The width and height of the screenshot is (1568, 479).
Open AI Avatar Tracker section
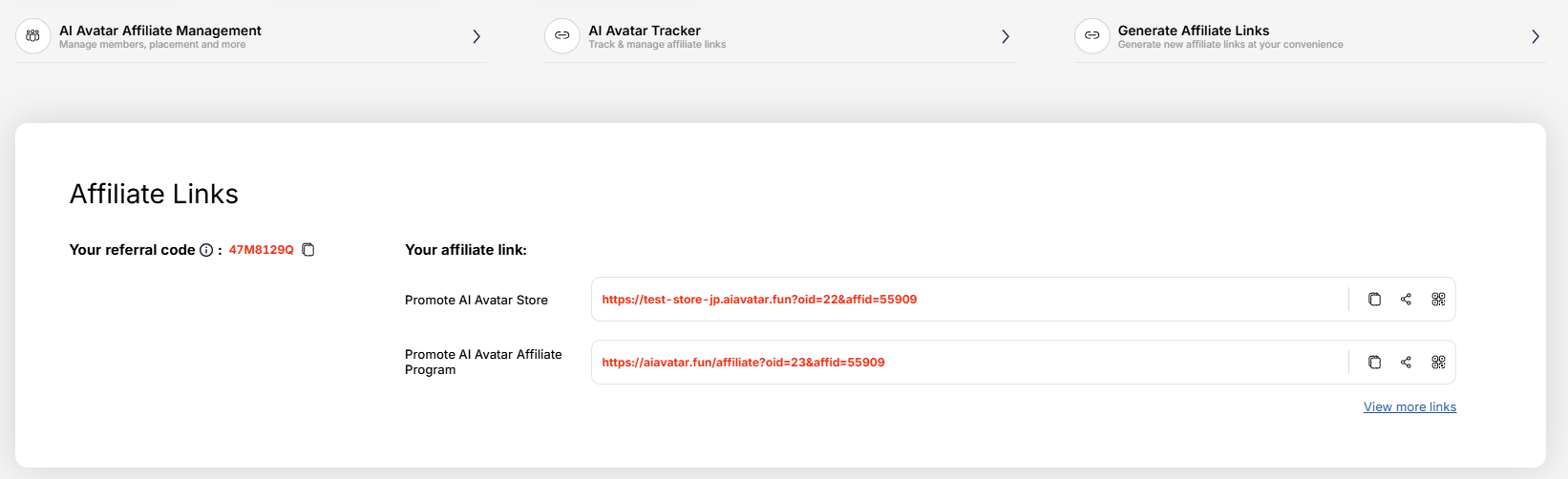pyautogui.click(x=780, y=36)
